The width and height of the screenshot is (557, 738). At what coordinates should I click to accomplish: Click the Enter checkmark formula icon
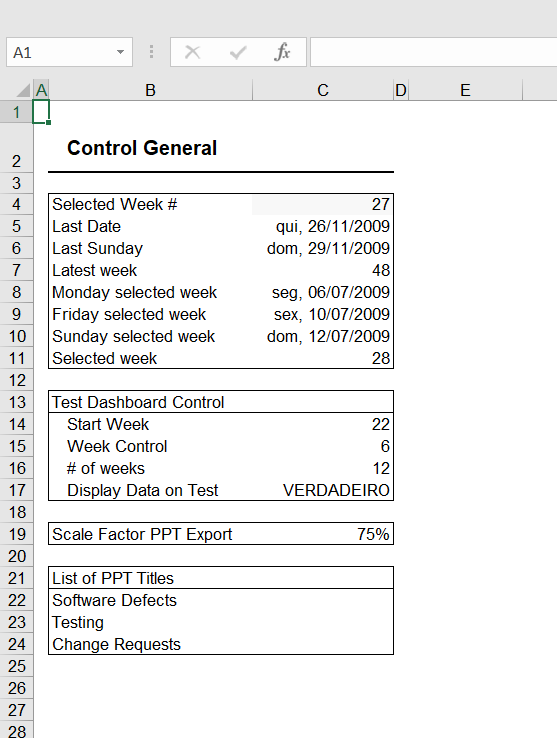238,52
